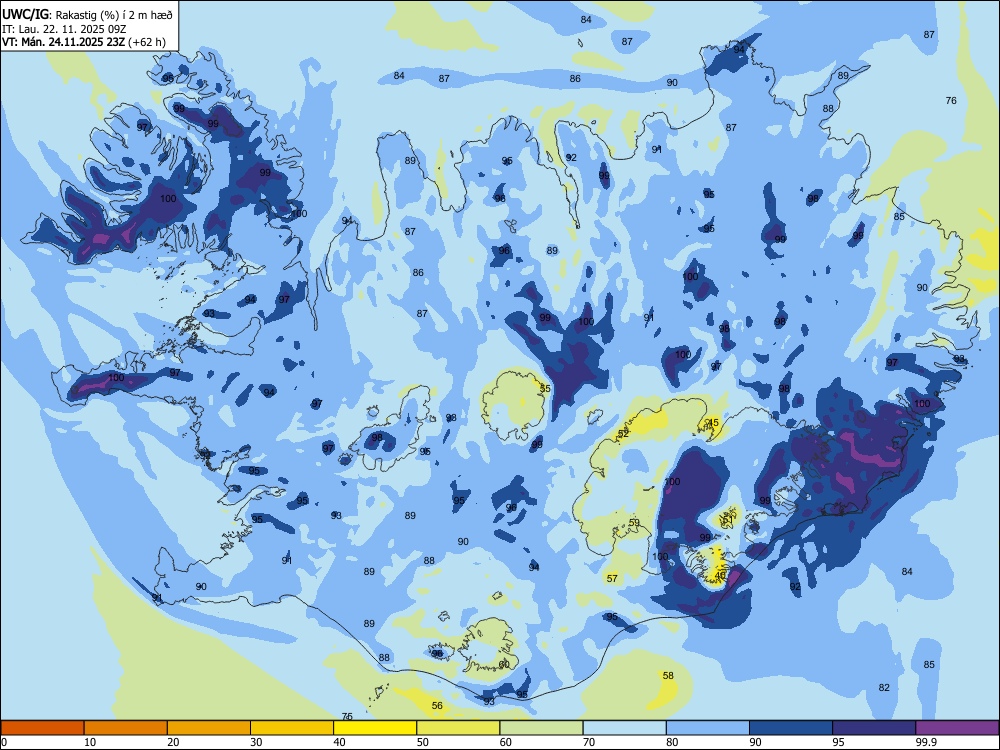The width and height of the screenshot is (1000, 750).
Task: Click the dark orange 0–10 legend swatch
Action: 42,728
